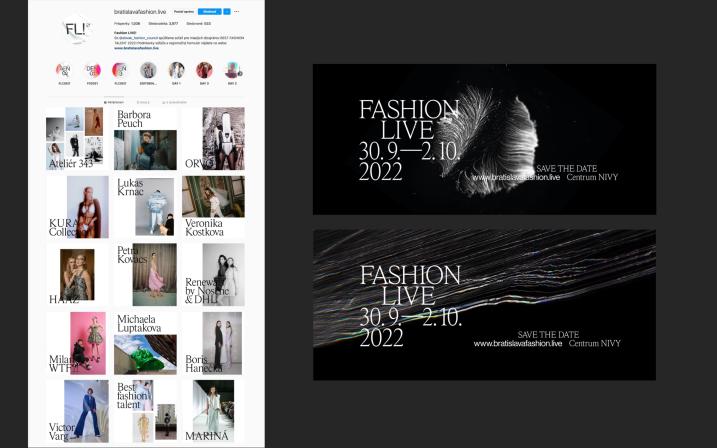Image resolution: width=717 pixels, height=448 pixels.
Task: Open the Veronika Kostkova post
Action: [x=213, y=207]
